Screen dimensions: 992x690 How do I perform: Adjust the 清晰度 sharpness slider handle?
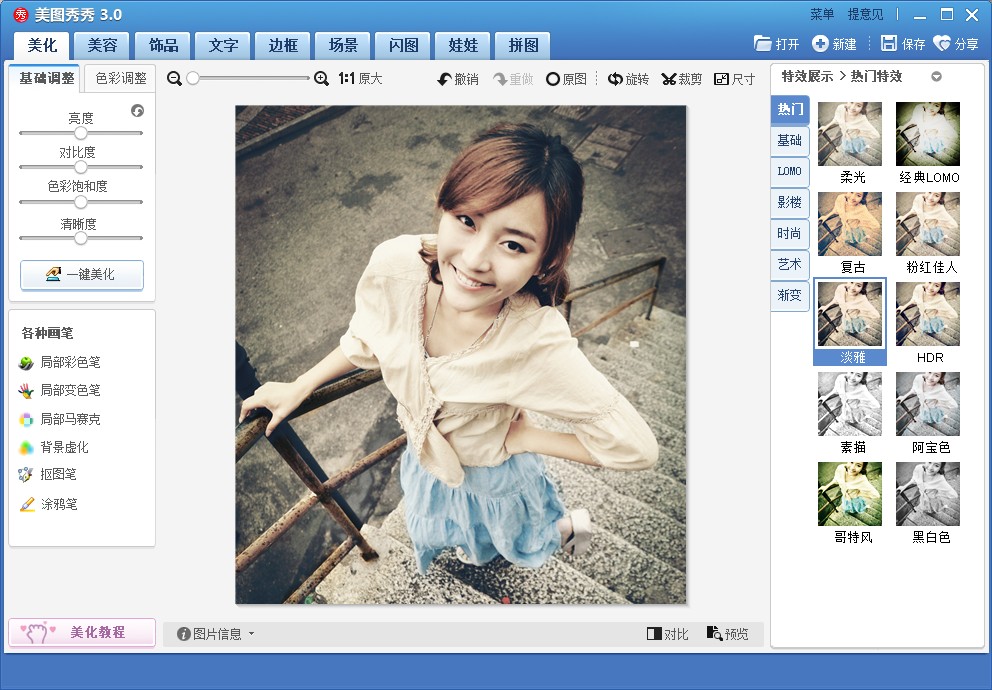(x=80, y=238)
